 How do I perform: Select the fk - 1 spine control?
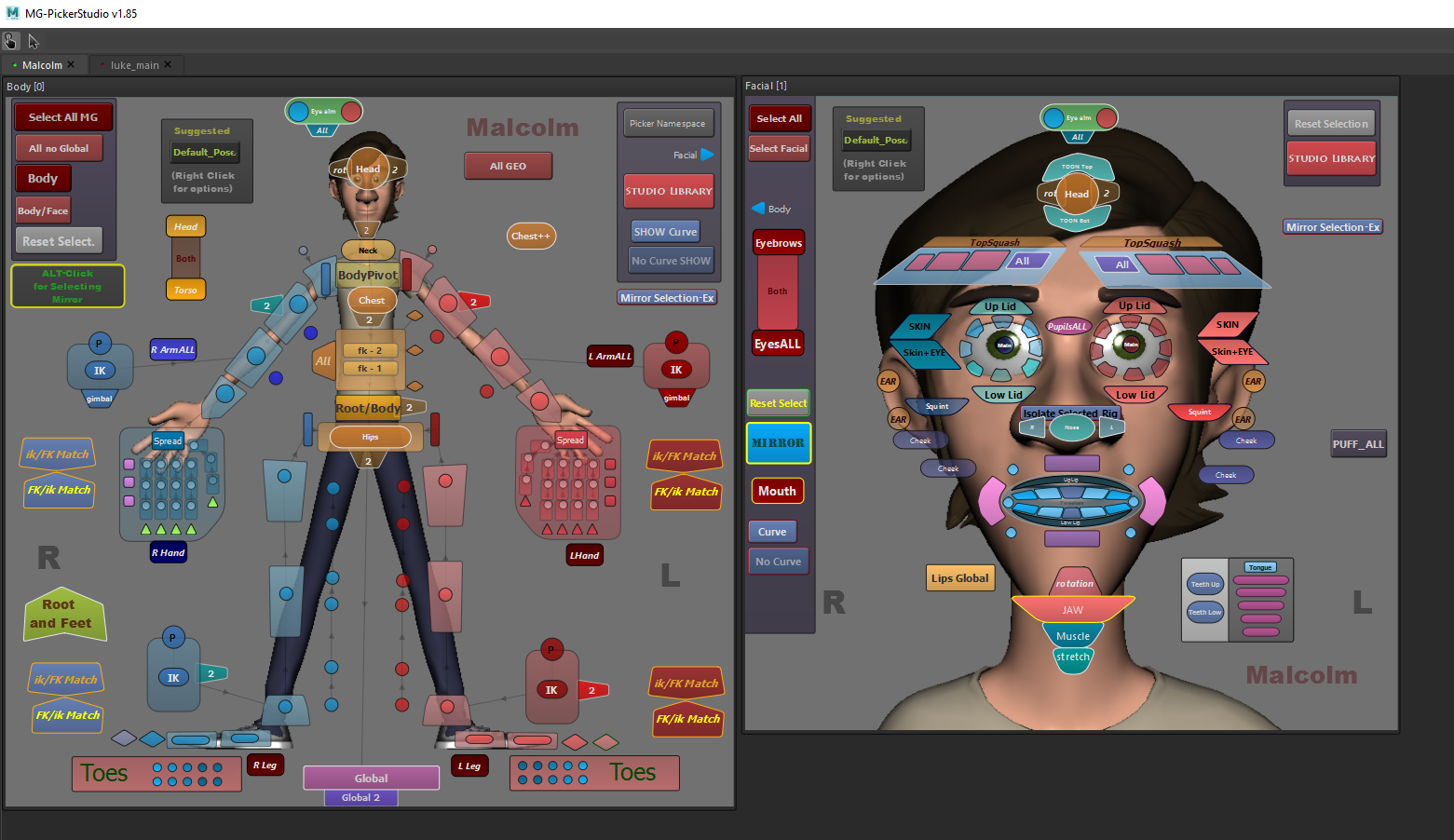click(370, 368)
